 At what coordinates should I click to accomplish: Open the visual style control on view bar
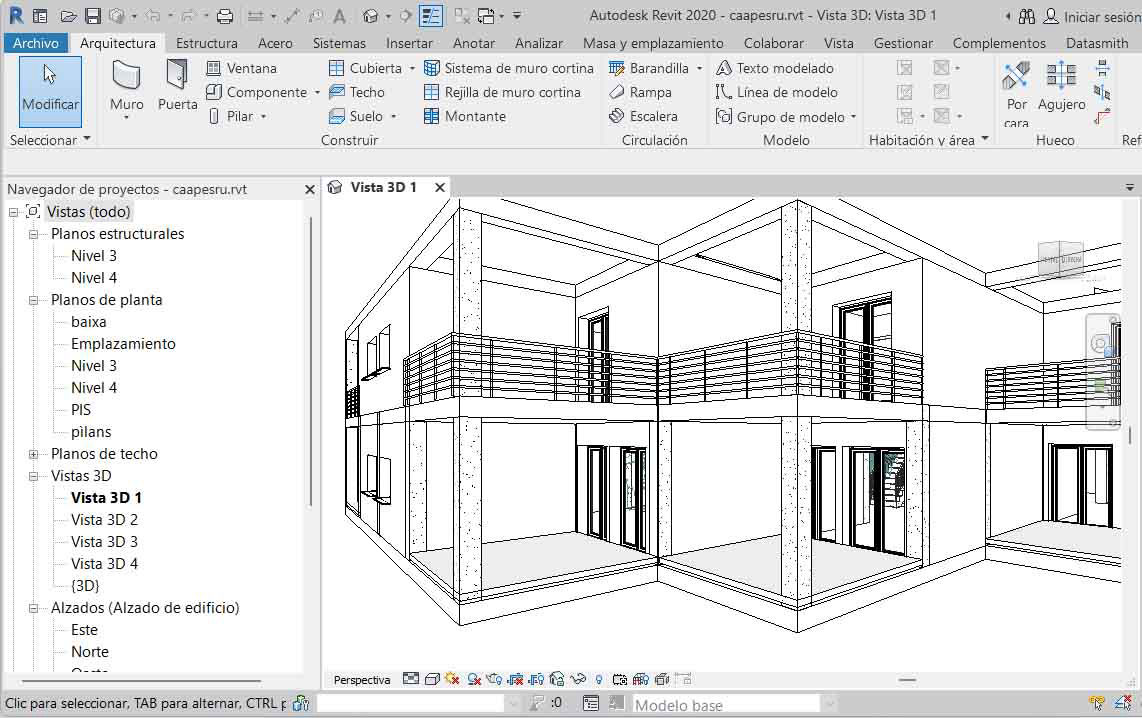431,679
